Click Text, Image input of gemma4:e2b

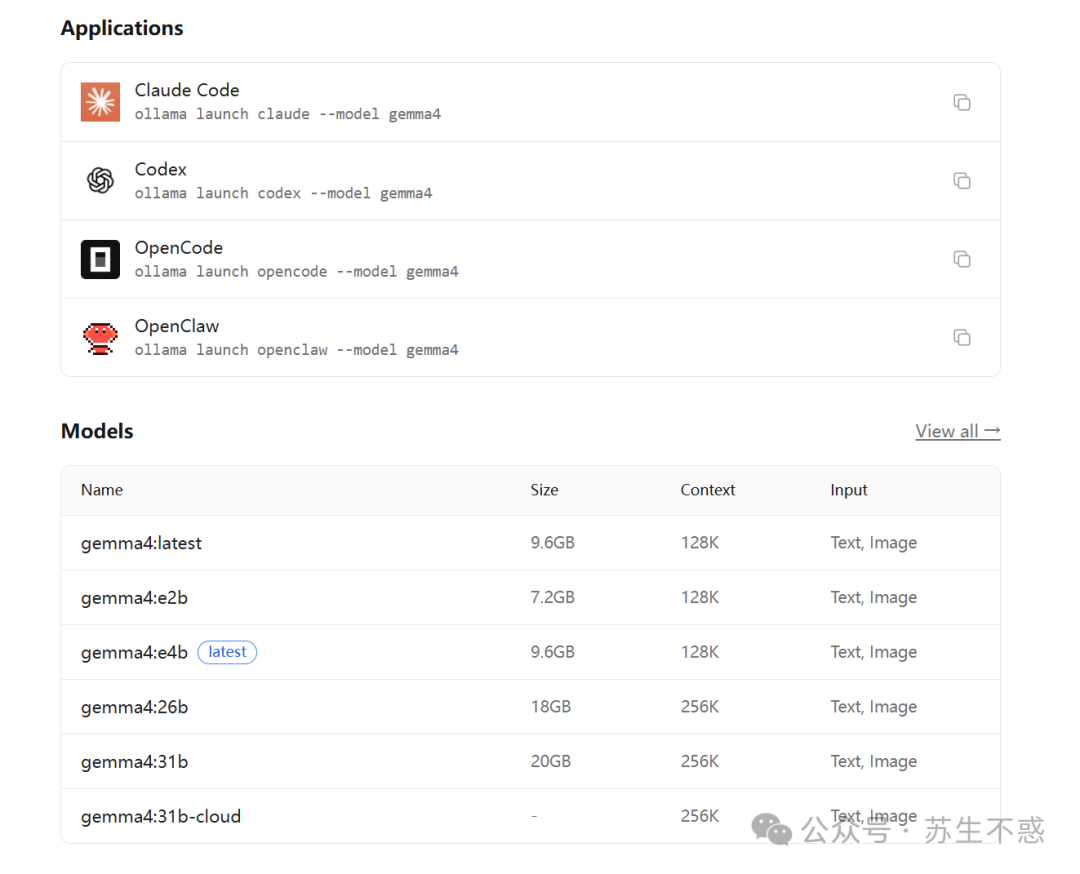coord(873,598)
